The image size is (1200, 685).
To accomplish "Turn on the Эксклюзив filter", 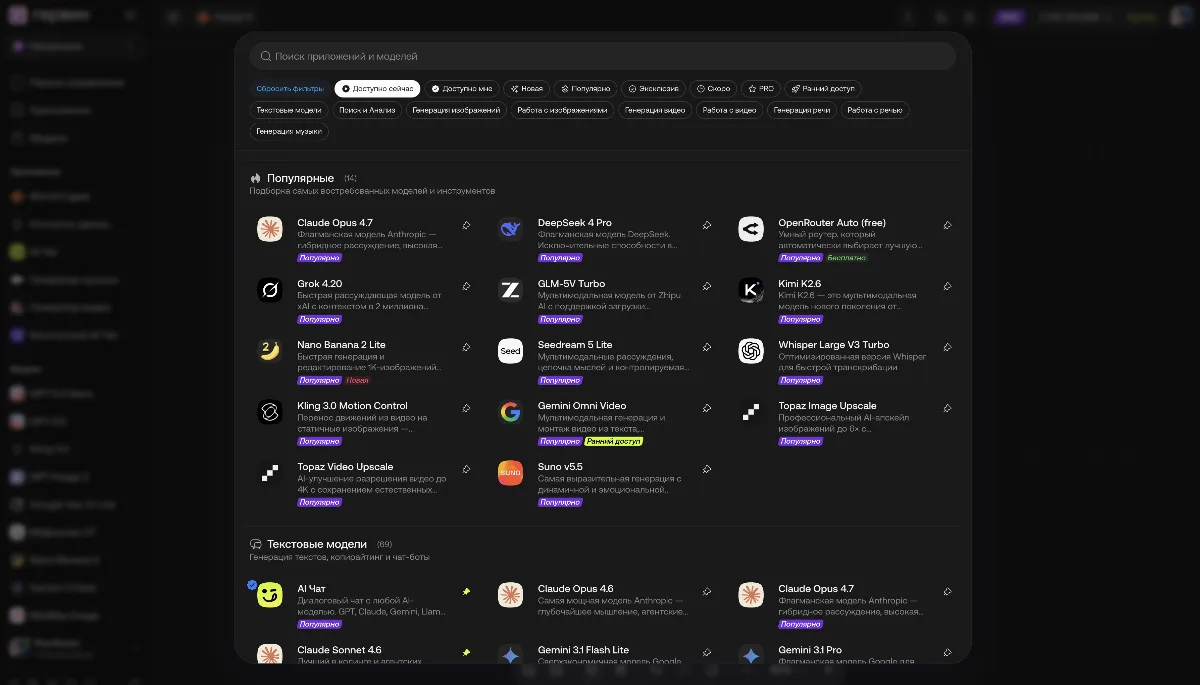I will (651, 89).
